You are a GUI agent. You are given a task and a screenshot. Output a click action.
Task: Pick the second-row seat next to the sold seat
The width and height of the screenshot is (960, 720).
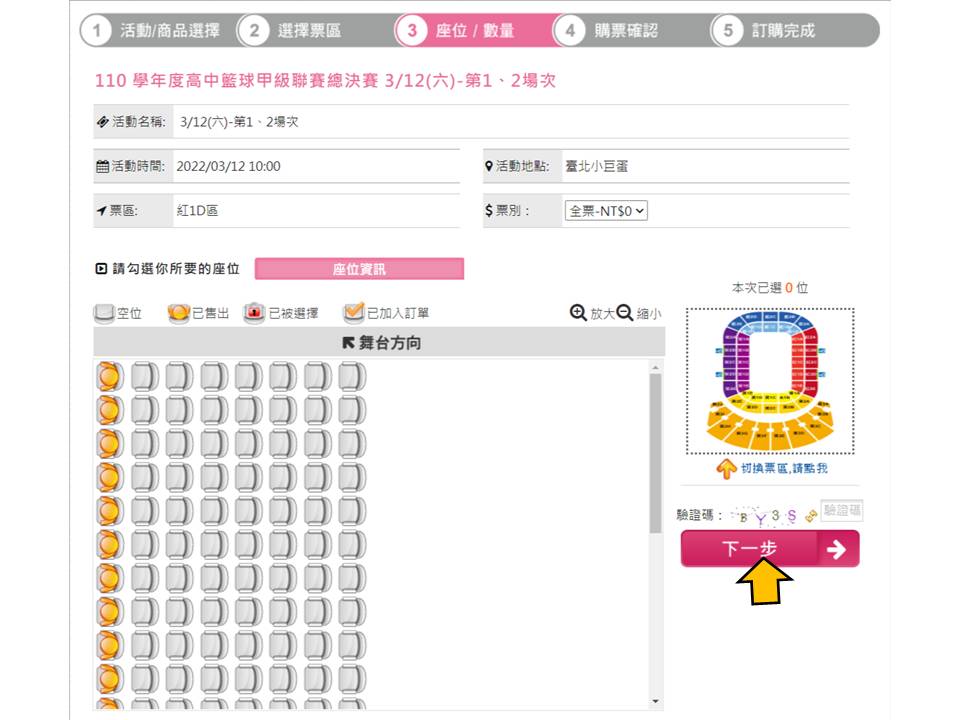(x=145, y=410)
